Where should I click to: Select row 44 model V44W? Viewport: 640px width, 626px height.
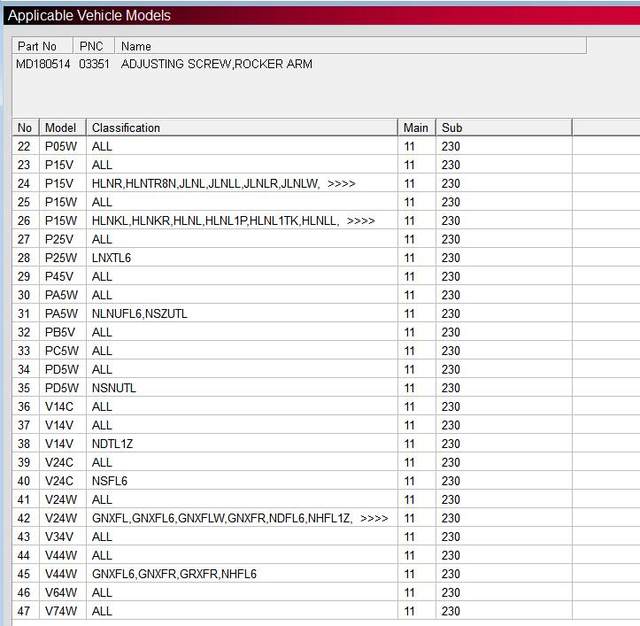[x=61, y=555]
